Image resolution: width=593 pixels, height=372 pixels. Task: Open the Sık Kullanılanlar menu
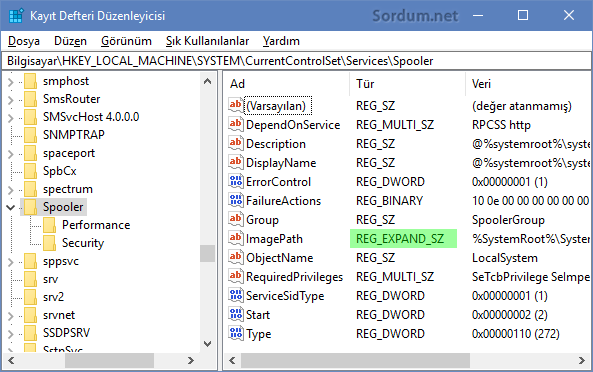(207, 41)
